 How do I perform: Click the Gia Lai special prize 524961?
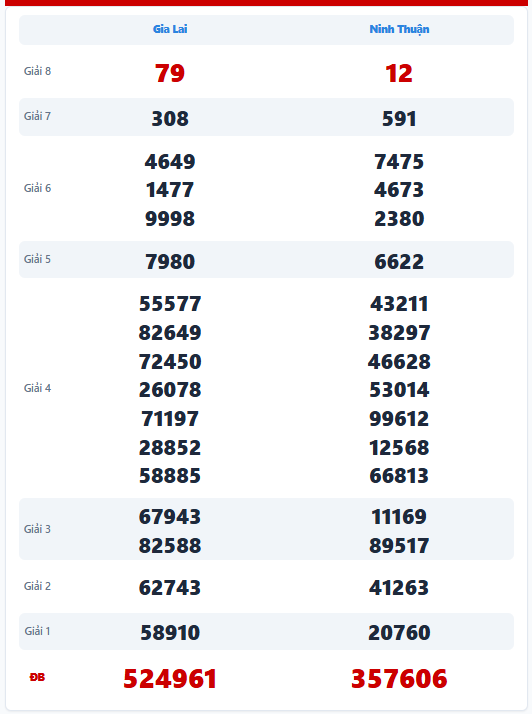pyautogui.click(x=170, y=678)
